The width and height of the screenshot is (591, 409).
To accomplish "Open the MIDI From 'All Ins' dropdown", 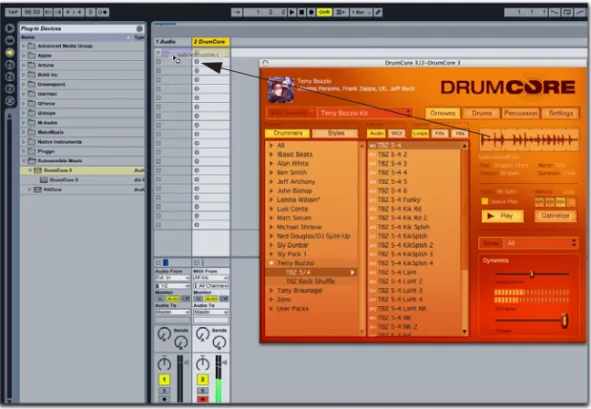I will click(x=211, y=278).
